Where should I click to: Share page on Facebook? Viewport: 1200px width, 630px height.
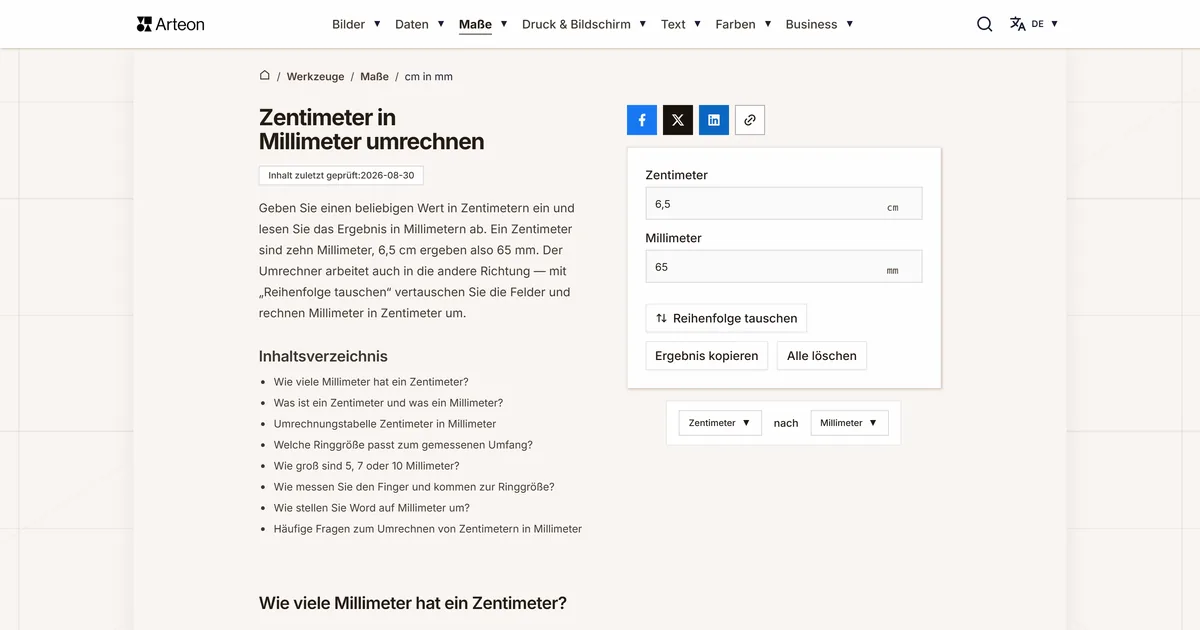click(x=642, y=120)
